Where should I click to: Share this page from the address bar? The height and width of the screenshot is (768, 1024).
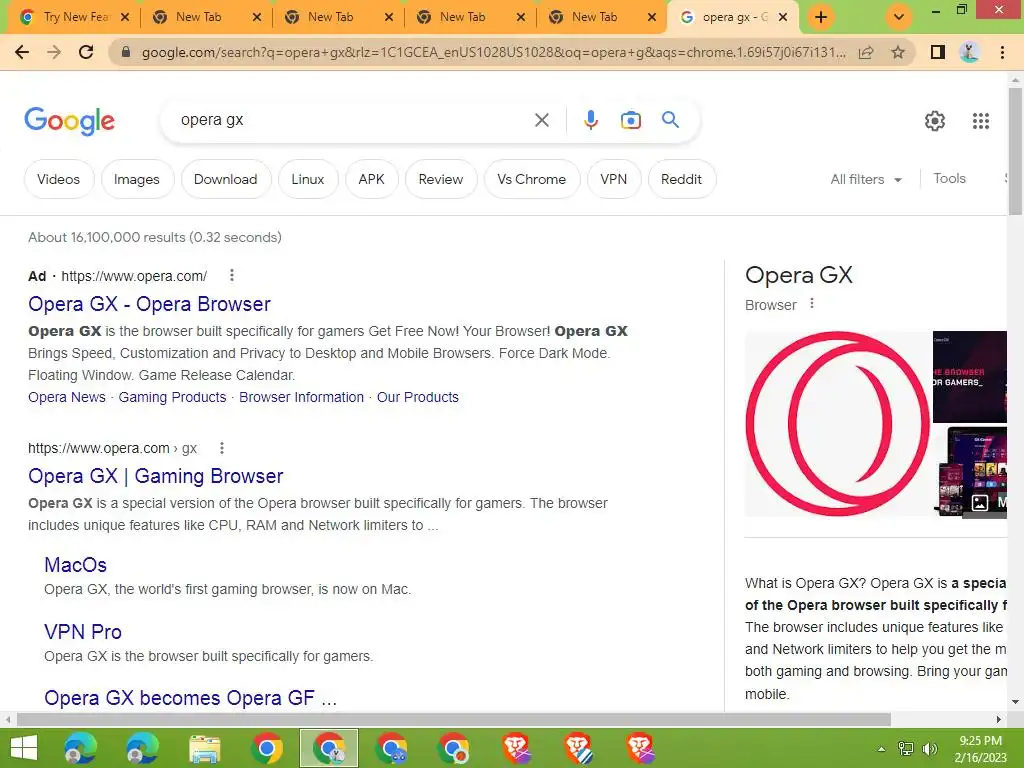pos(866,52)
